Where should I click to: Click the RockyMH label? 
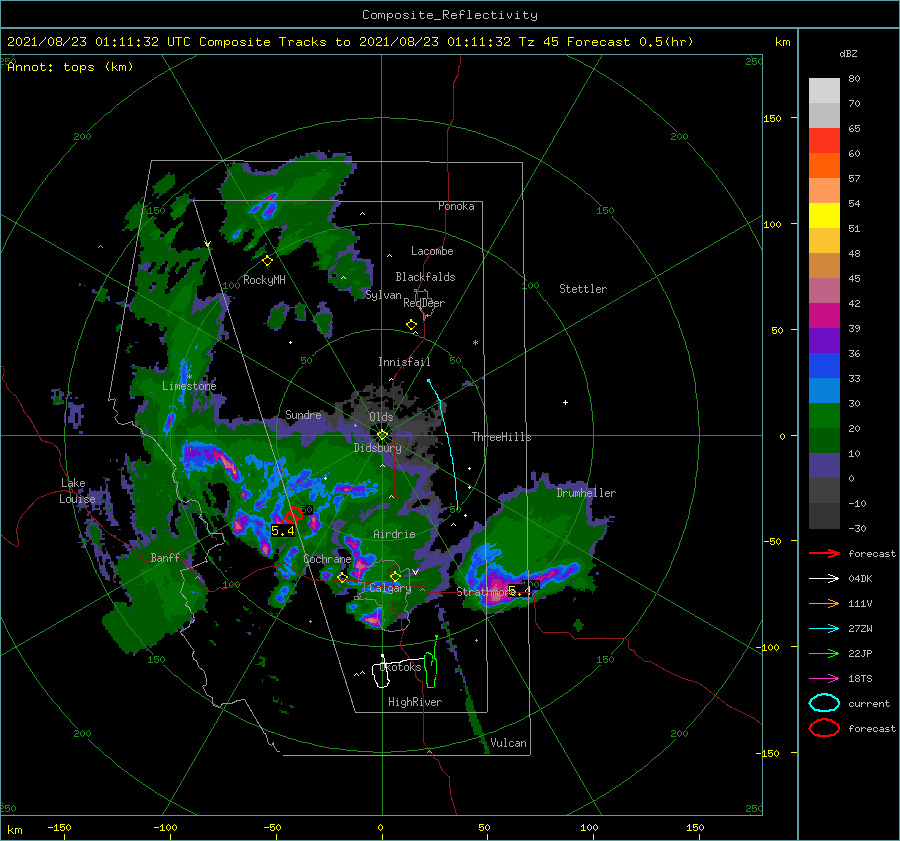click(264, 280)
